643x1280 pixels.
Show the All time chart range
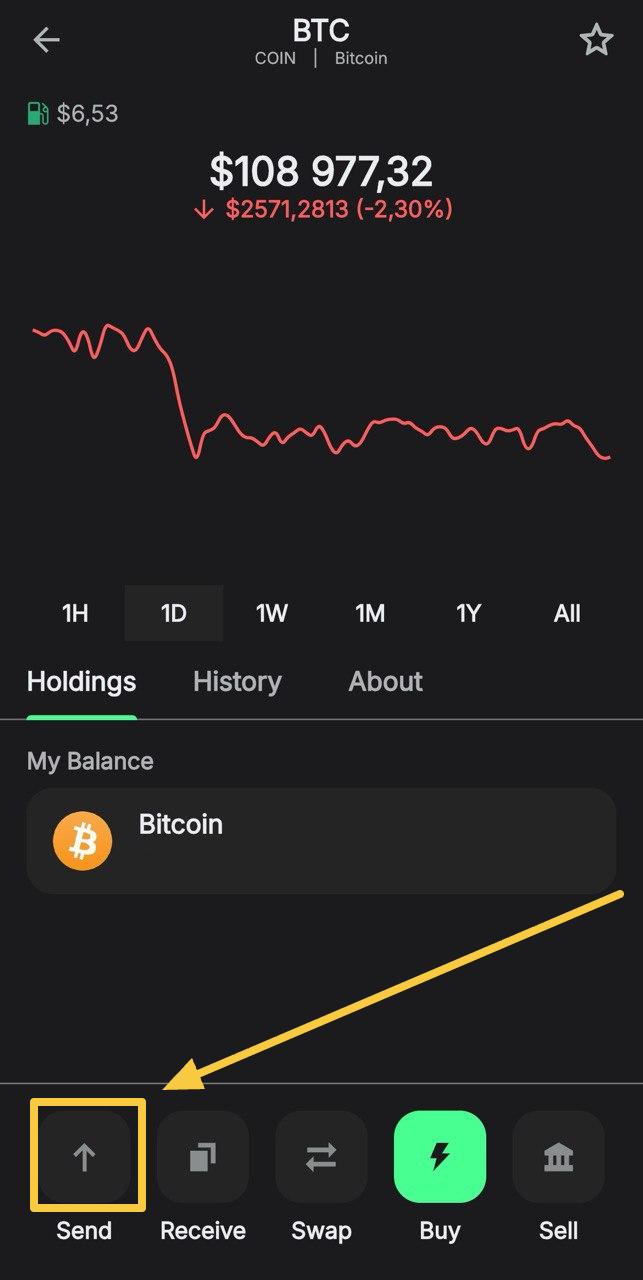567,613
